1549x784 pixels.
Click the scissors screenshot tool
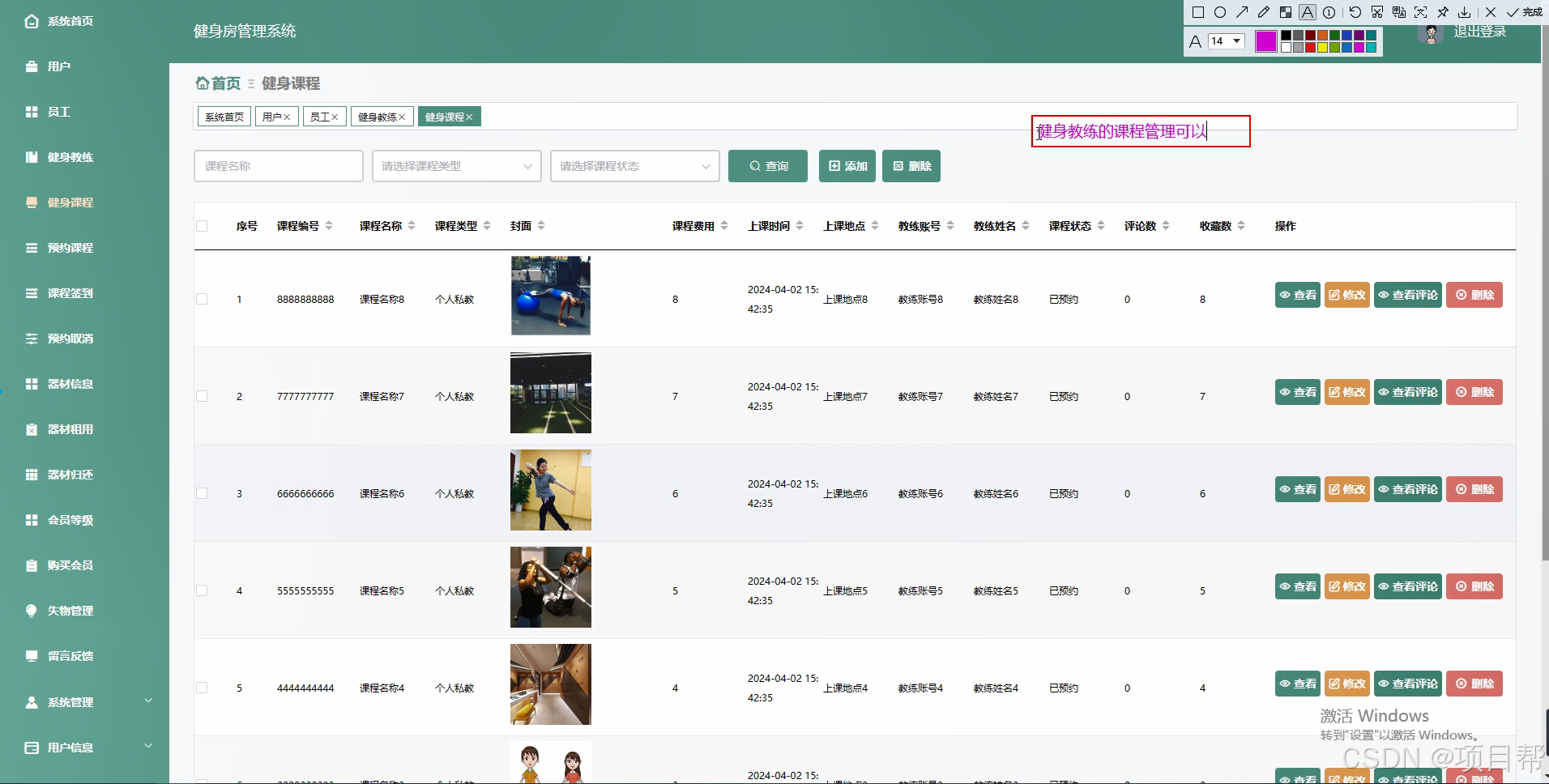pos(1377,12)
